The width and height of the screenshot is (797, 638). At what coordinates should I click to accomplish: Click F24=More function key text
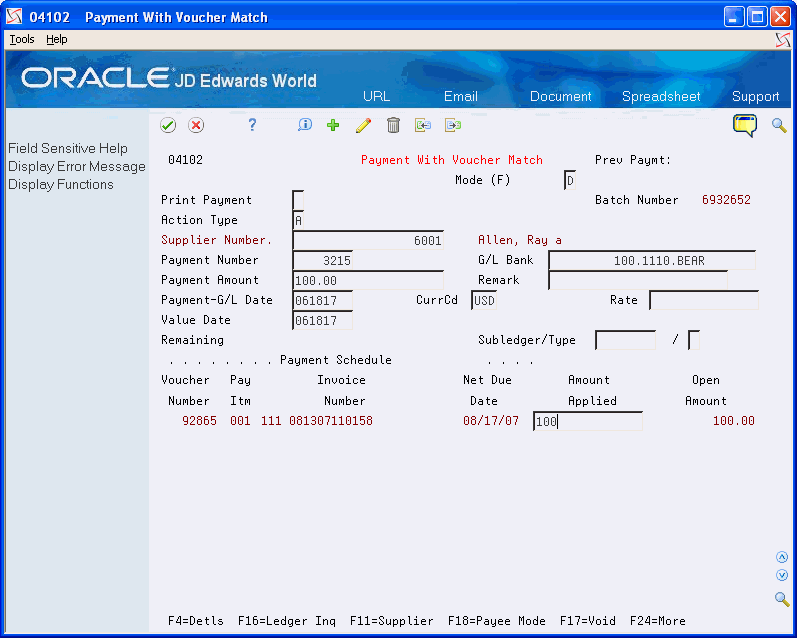[658, 621]
